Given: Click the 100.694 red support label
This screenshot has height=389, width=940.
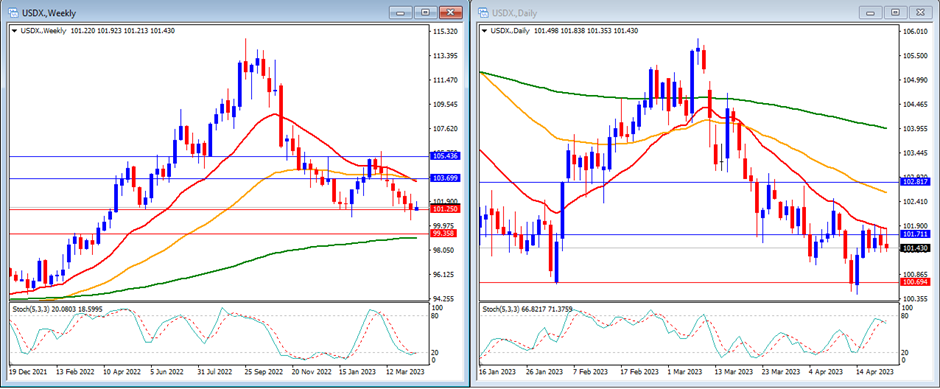Looking at the screenshot, I should pyautogui.click(x=915, y=282).
